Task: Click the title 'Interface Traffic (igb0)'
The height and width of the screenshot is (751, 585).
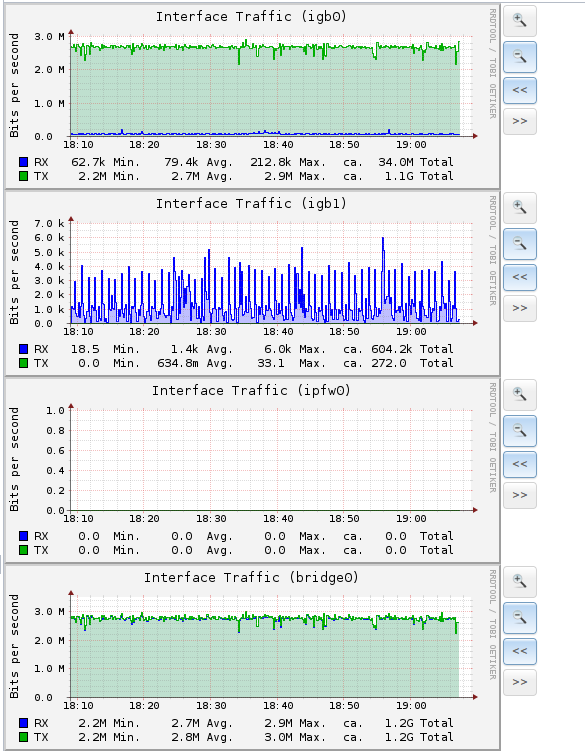Action: coord(251,17)
